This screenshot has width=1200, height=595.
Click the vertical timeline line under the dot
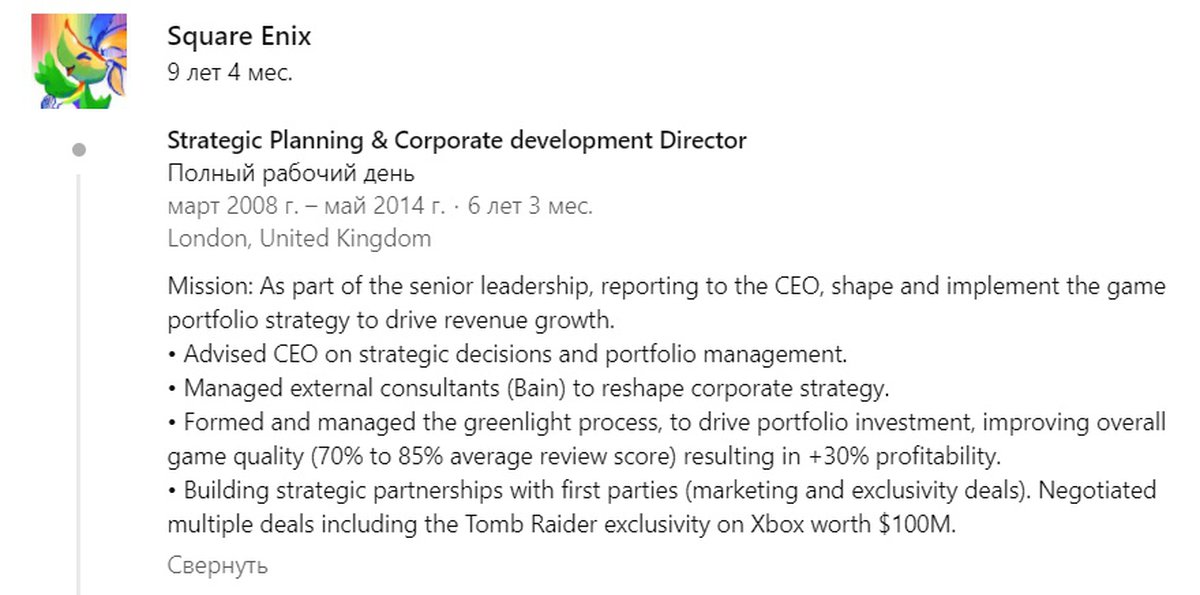[79, 380]
